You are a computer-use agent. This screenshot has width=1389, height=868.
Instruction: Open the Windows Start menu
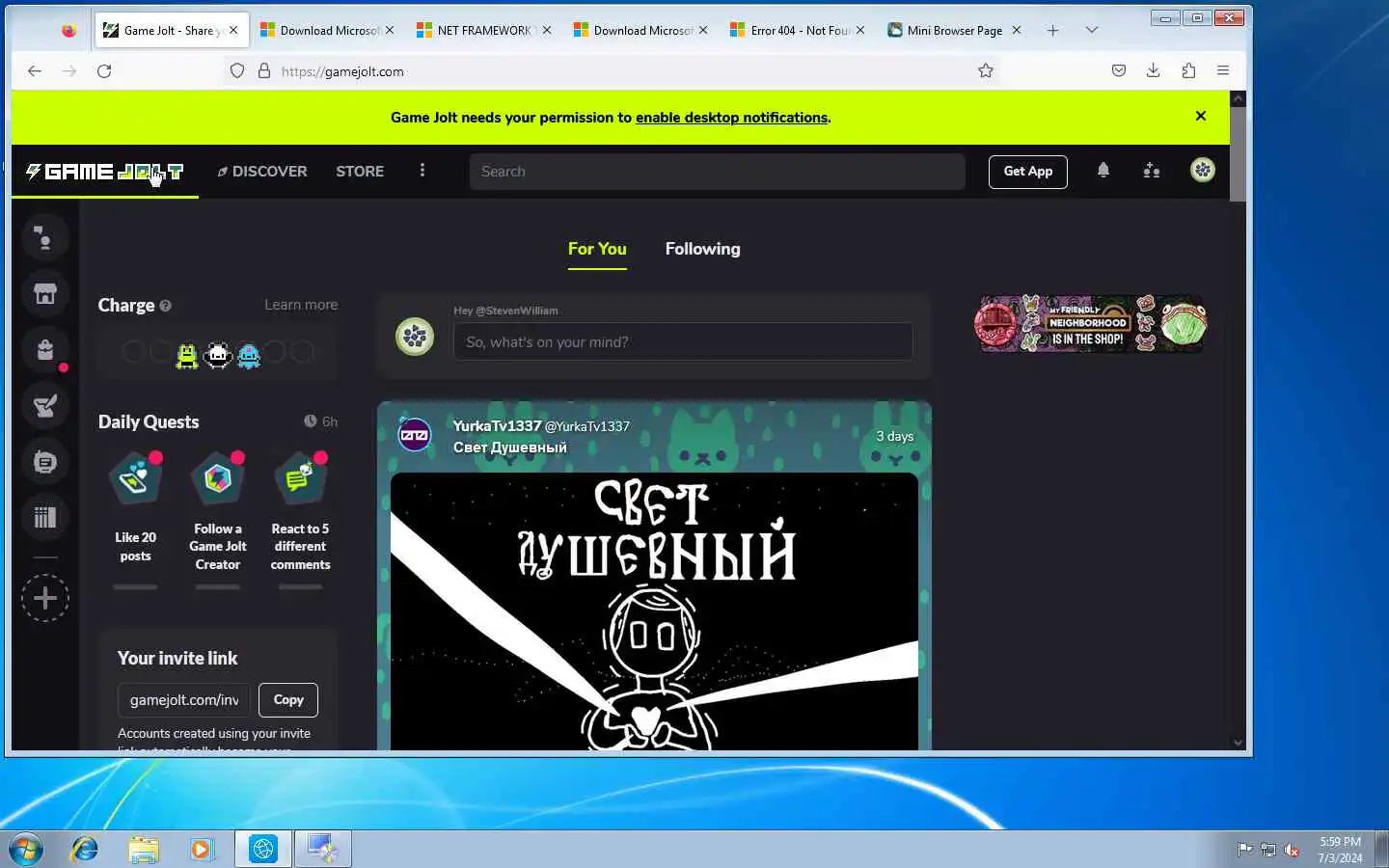pyautogui.click(x=25, y=849)
